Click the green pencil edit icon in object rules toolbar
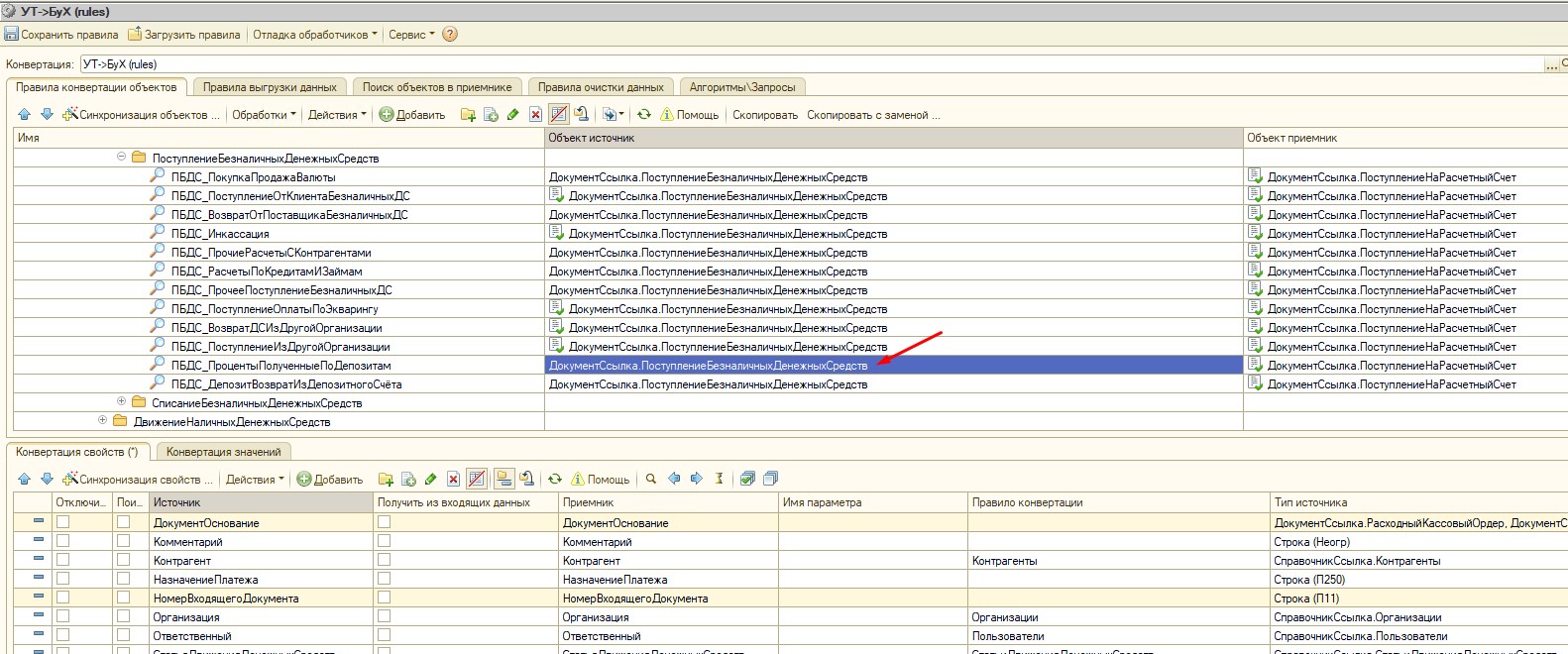The height and width of the screenshot is (654, 1568). 512,115
